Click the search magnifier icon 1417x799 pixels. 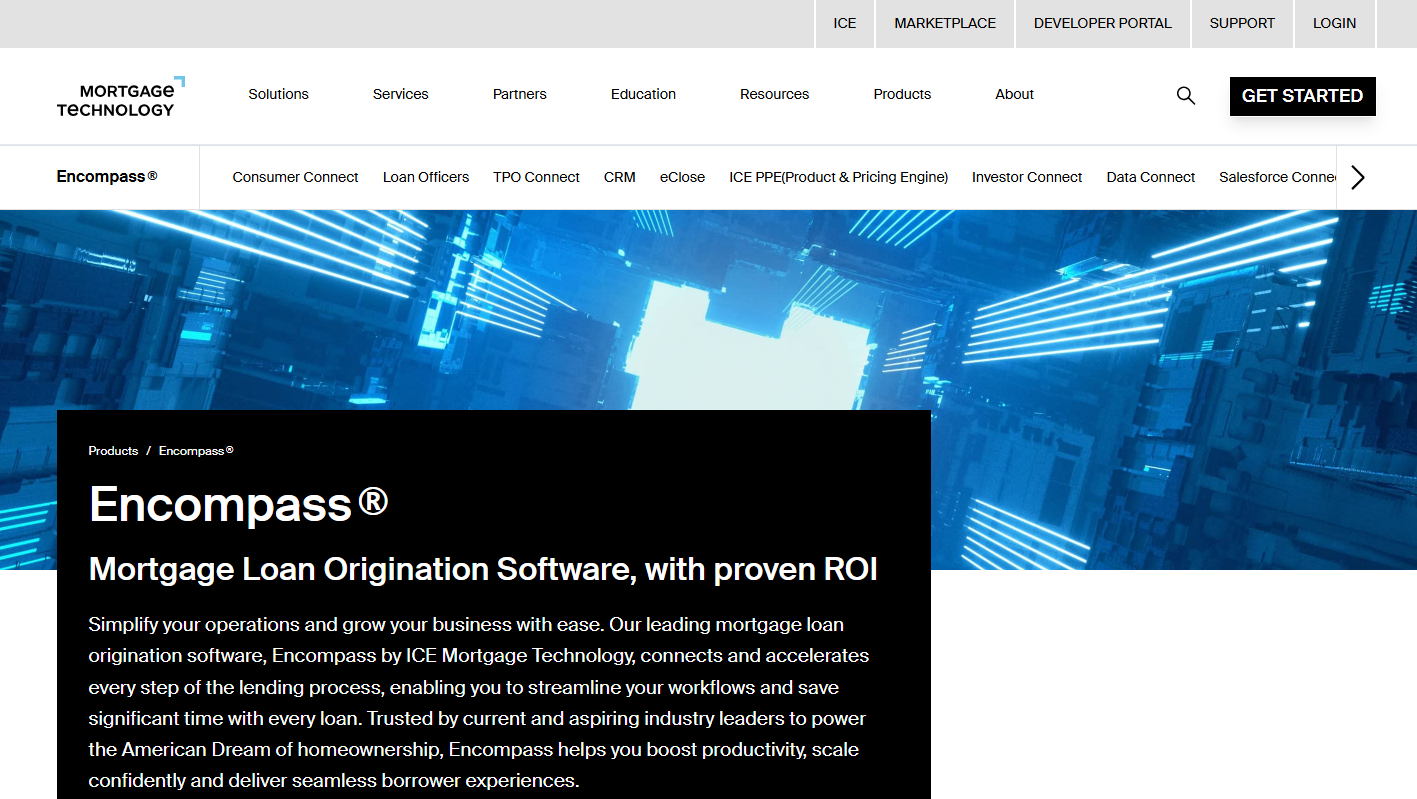click(x=1185, y=96)
